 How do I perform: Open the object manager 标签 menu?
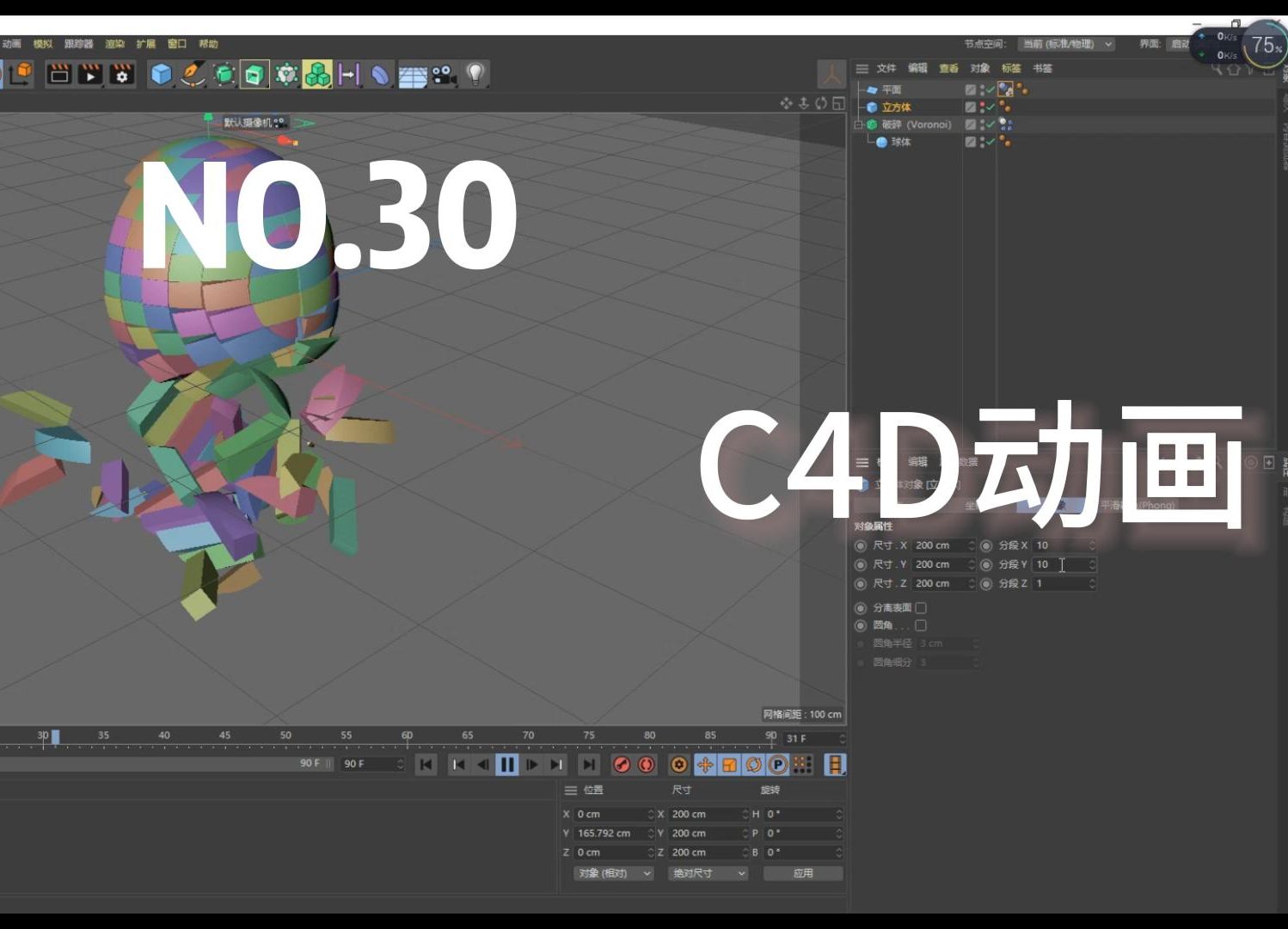(1010, 69)
